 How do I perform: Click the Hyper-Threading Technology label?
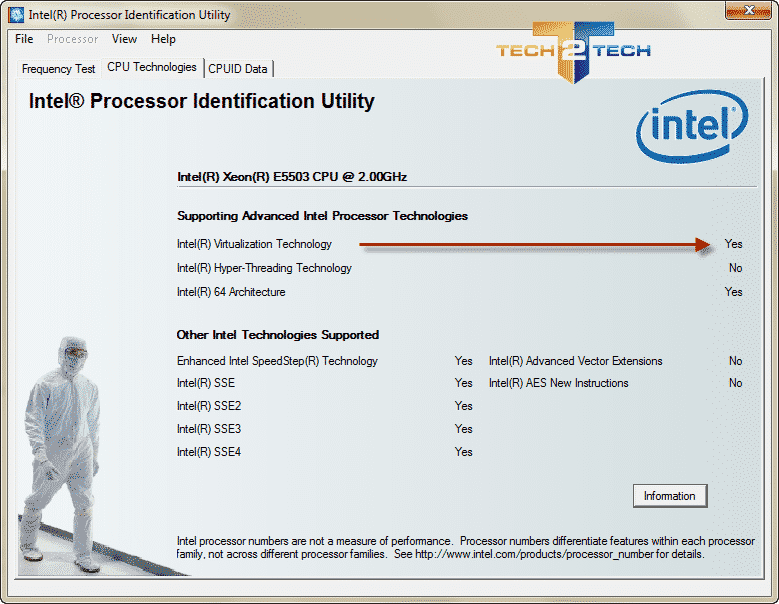pyautogui.click(x=264, y=268)
